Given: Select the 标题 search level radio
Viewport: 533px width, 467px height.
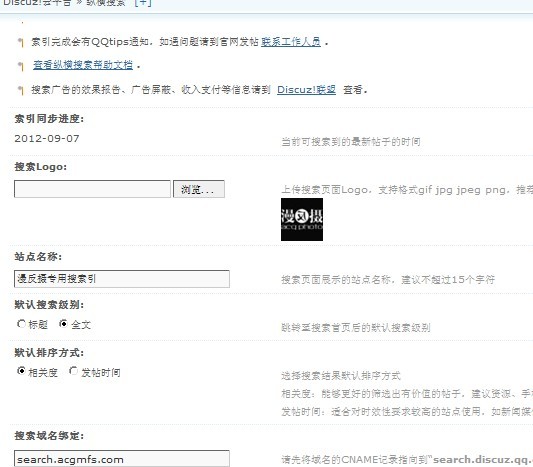Looking at the screenshot, I should (x=21, y=324).
